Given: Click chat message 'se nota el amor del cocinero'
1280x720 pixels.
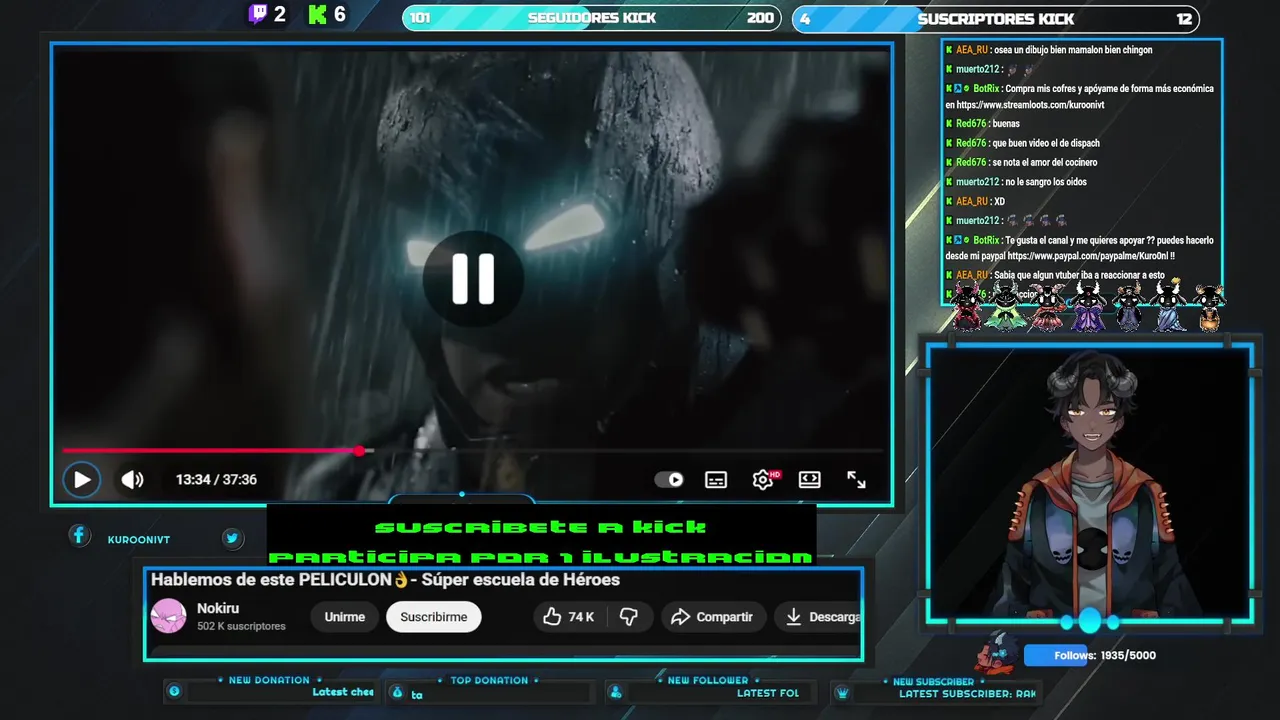Looking at the screenshot, I should click(1045, 162).
